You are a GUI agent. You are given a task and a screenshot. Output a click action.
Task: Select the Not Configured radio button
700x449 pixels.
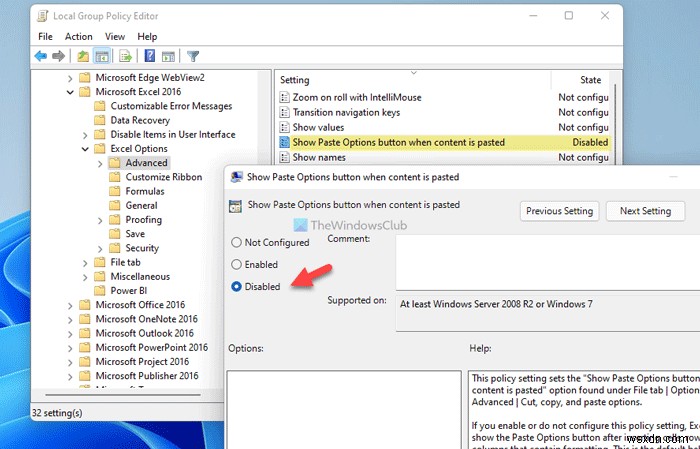[x=236, y=242]
